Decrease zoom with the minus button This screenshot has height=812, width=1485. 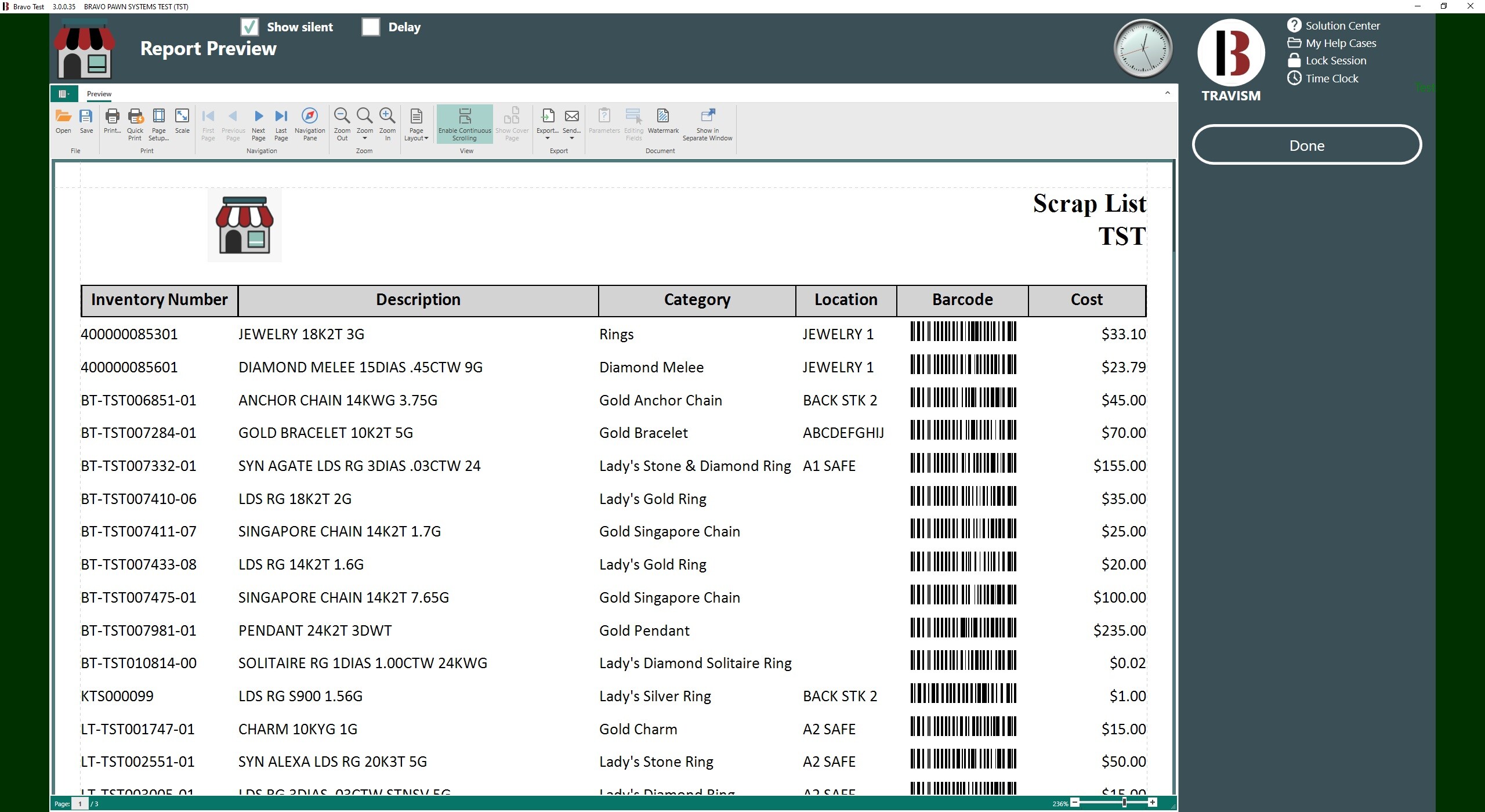pos(1075,803)
